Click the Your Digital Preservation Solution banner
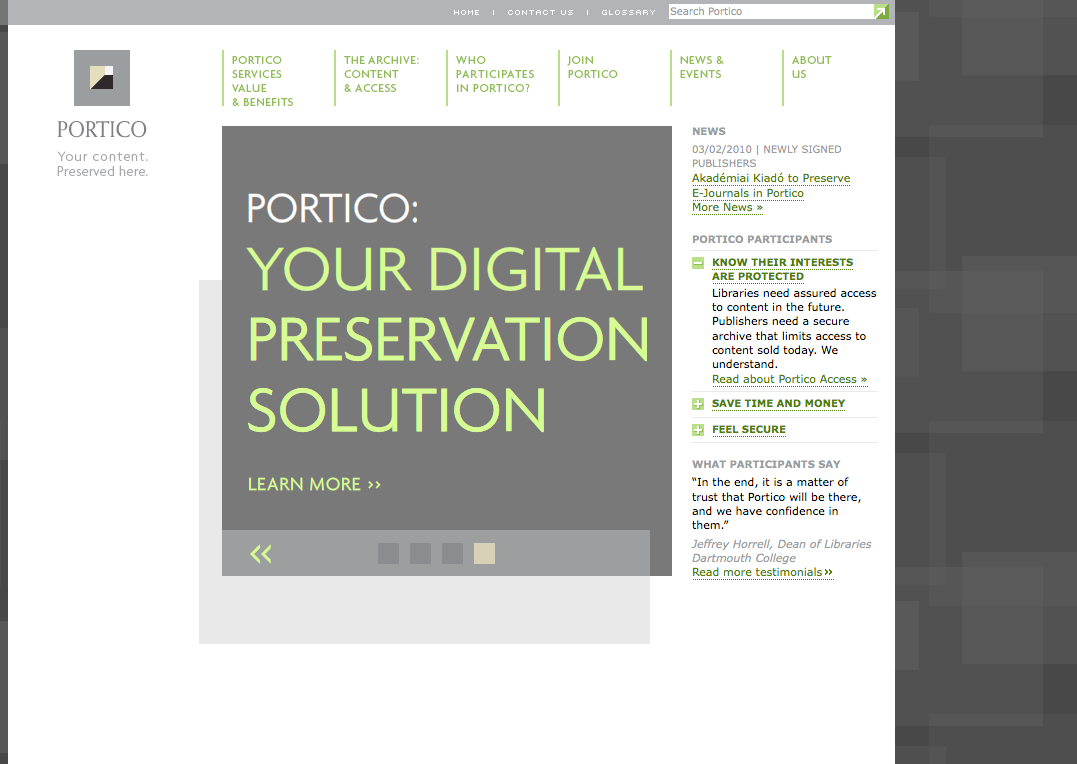 (x=447, y=339)
